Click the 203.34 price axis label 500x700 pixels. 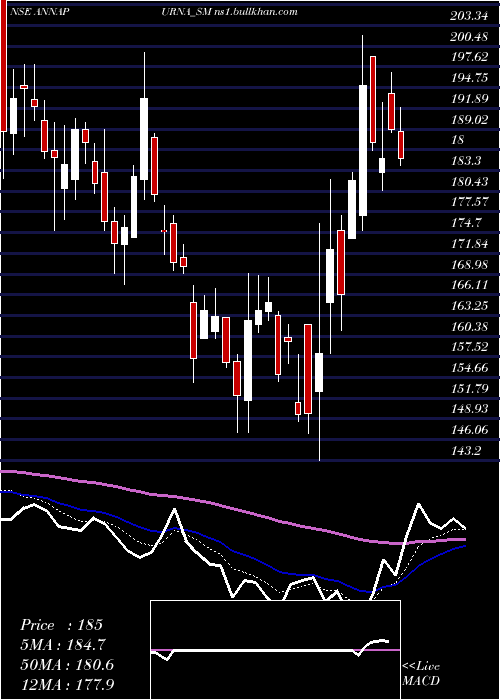(x=469, y=17)
